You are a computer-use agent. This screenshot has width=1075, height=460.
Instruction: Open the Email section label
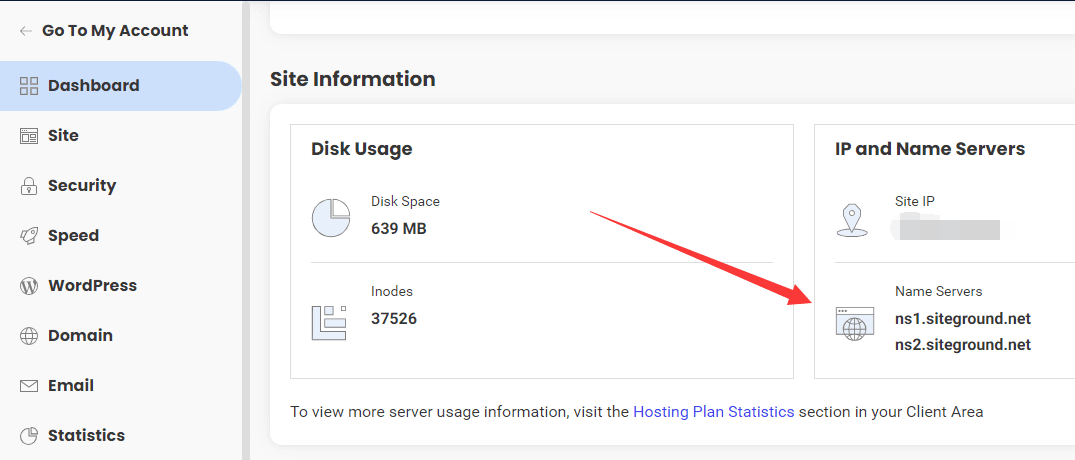(x=70, y=386)
